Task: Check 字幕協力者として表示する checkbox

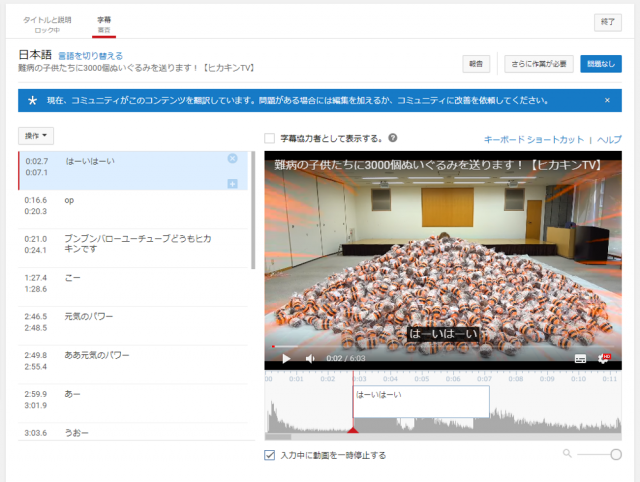Action: 269,138
